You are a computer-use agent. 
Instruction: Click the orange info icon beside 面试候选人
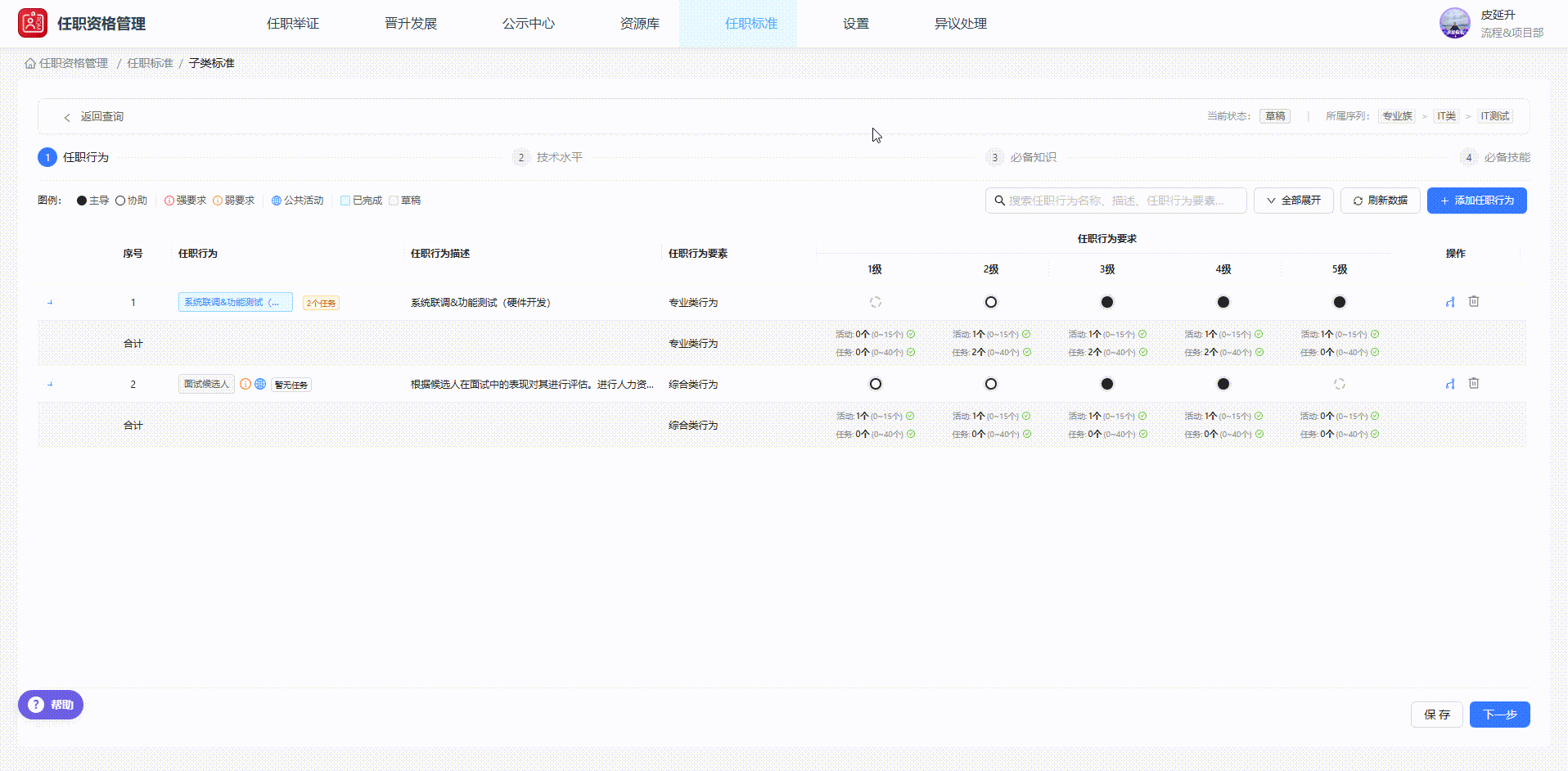246,384
